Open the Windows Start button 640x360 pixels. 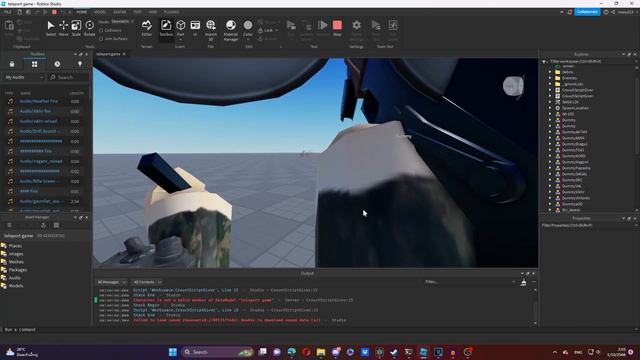click(173, 352)
